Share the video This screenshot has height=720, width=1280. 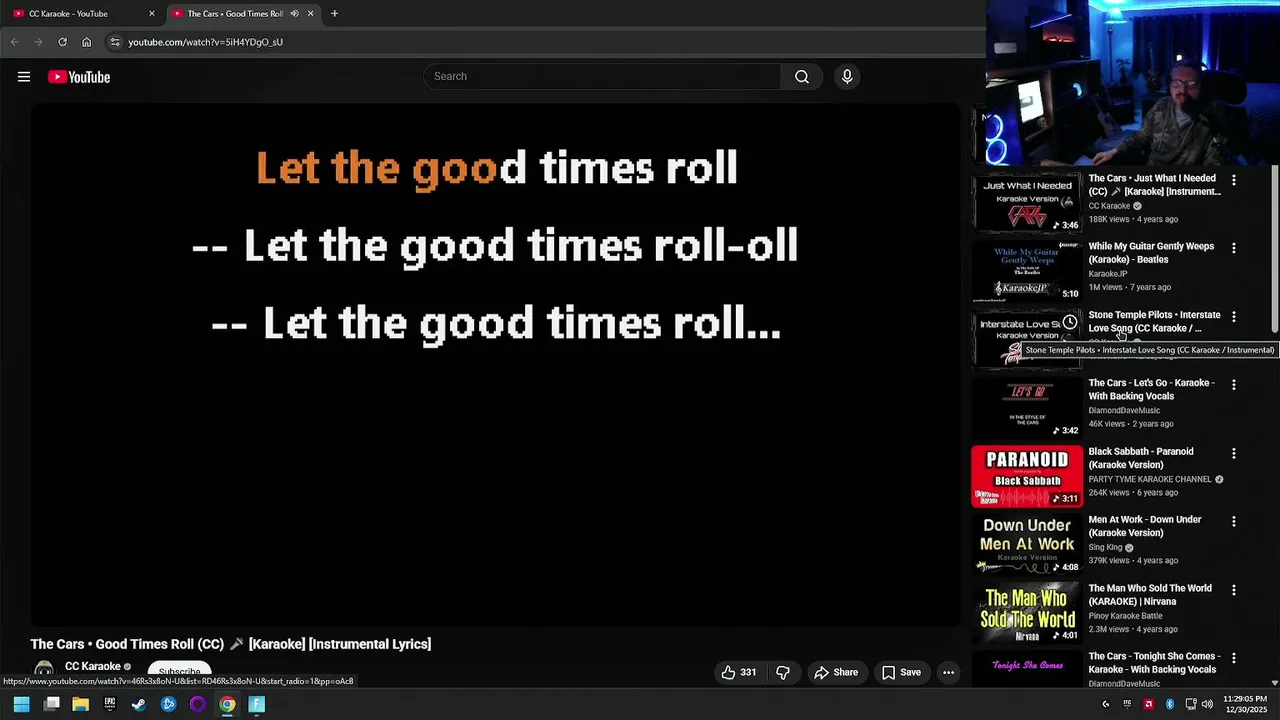(836, 673)
